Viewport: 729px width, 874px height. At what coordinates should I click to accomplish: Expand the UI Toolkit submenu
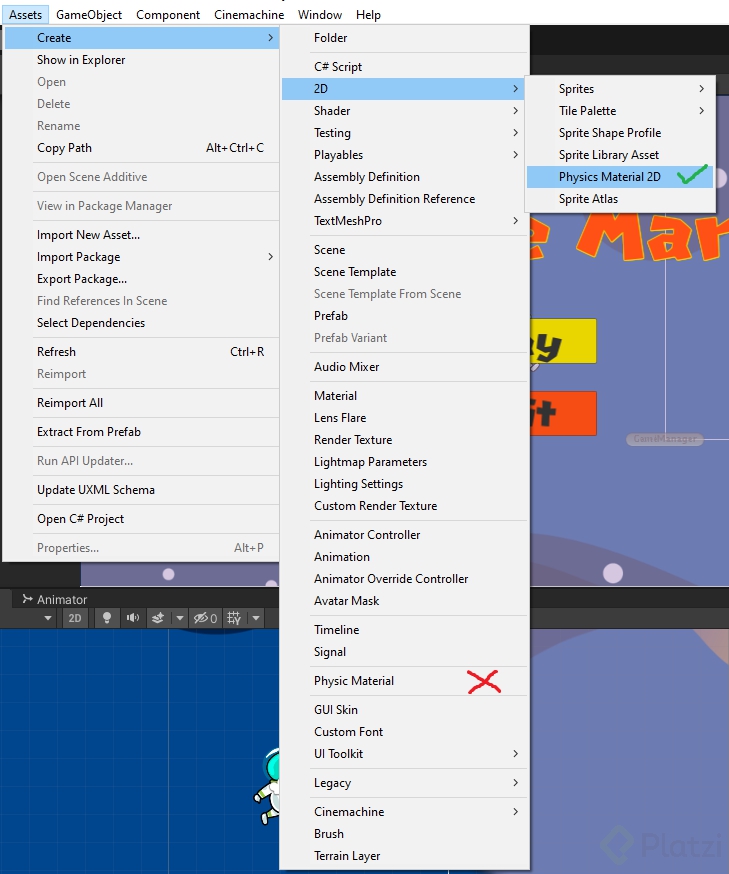(405, 754)
